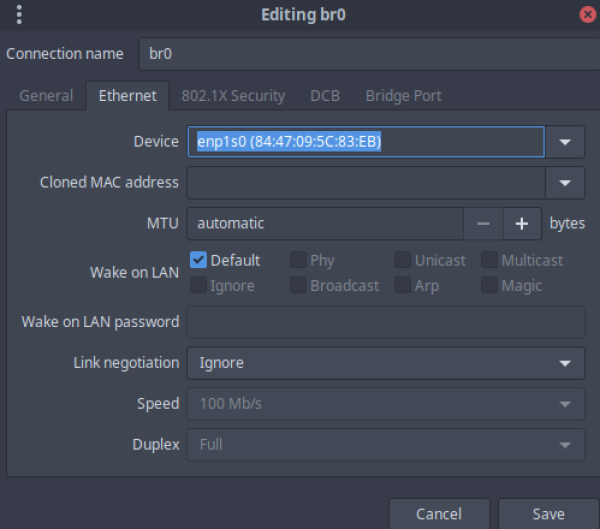This screenshot has width=600, height=529.
Task: Decrease MTU with the minus button
Action: coord(483,224)
